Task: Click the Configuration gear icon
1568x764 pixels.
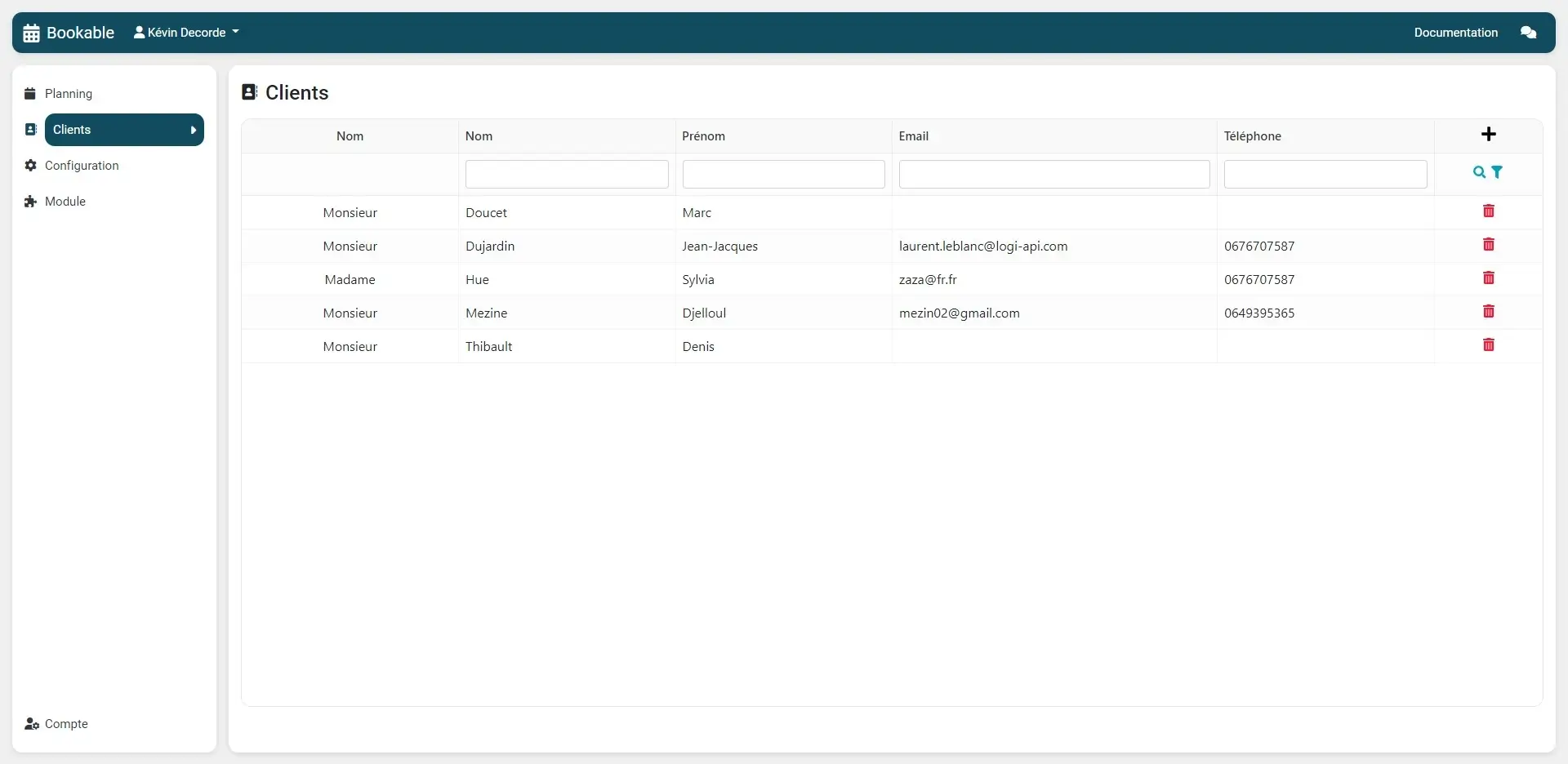Action: pos(30,166)
